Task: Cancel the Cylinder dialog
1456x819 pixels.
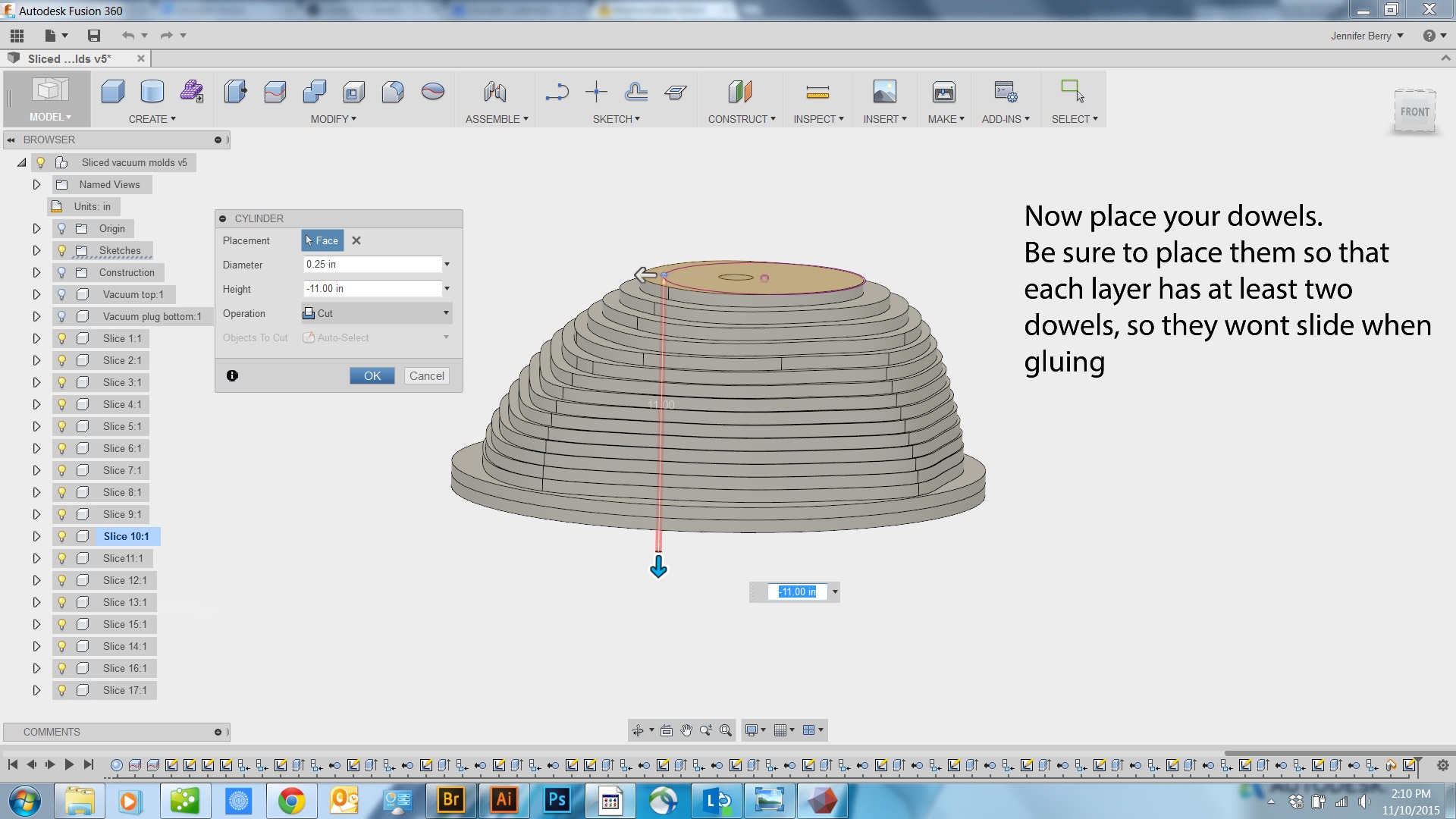Action: click(x=426, y=376)
